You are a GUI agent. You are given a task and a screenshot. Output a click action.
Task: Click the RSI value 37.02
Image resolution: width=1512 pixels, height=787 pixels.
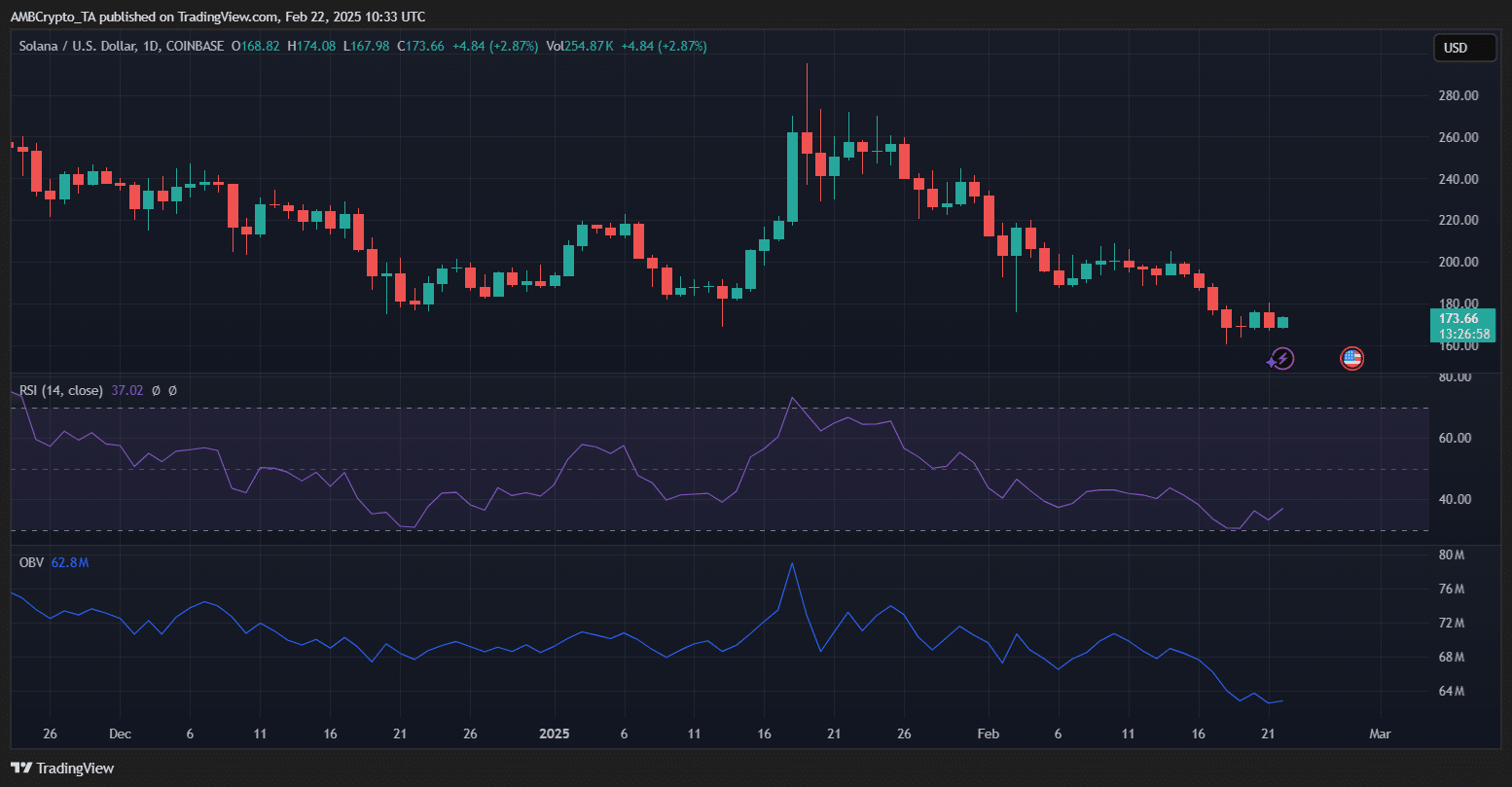pos(126,390)
